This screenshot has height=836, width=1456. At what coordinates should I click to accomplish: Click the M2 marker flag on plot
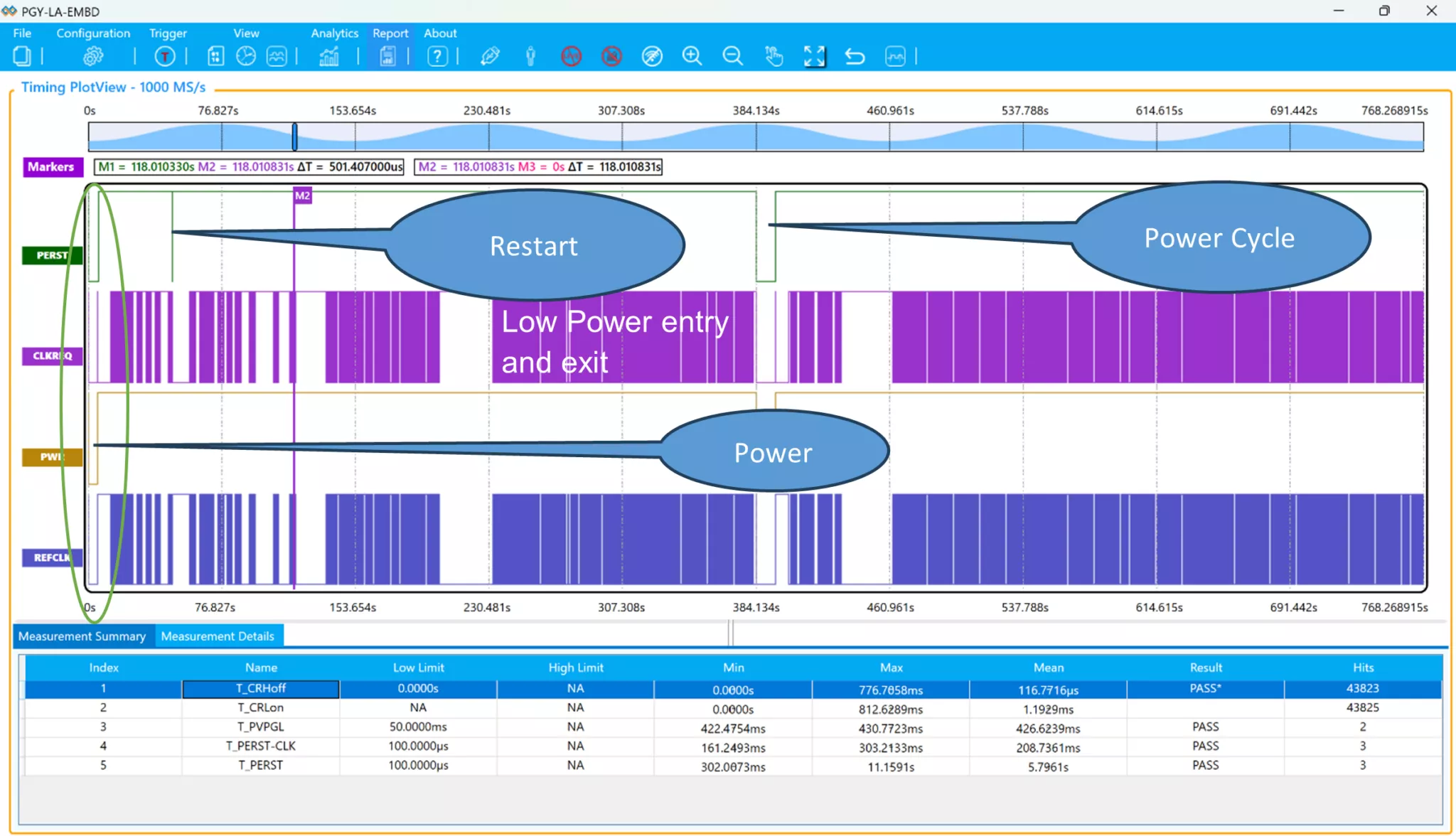302,195
